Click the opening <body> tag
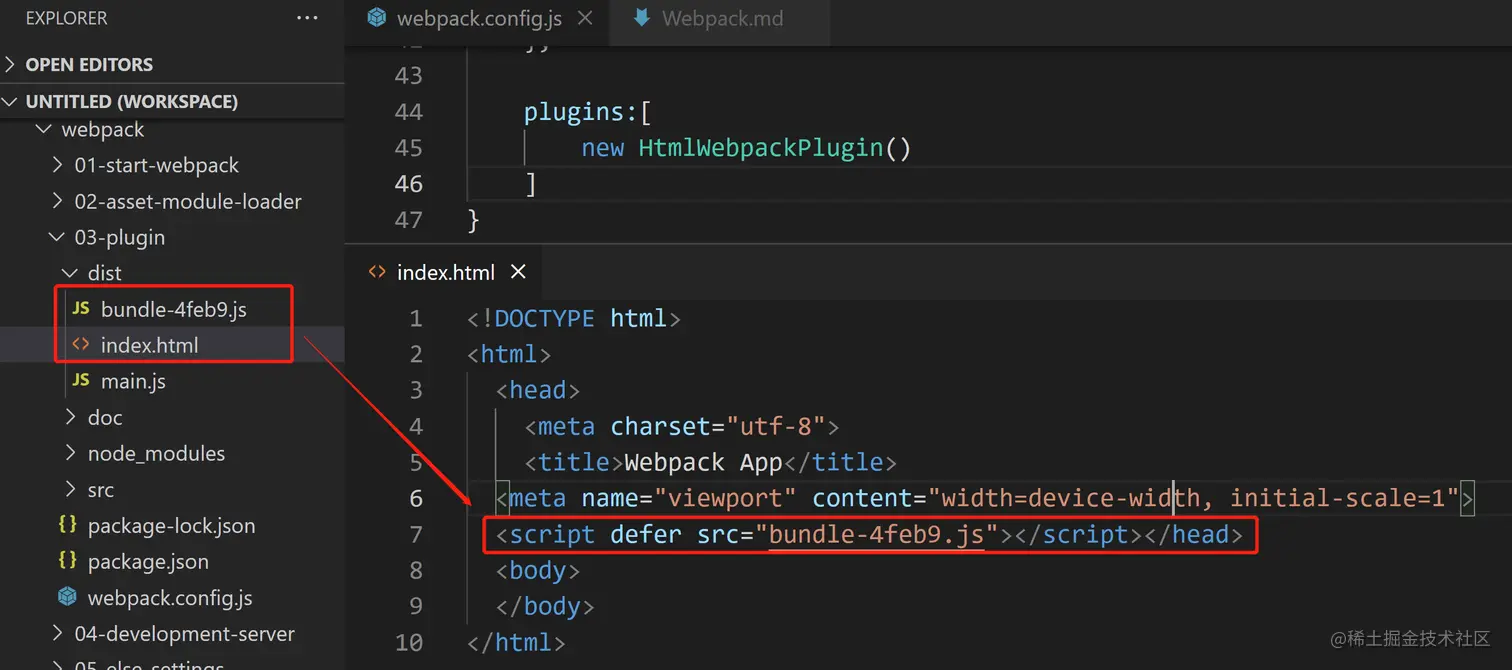Image resolution: width=1512 pixels, height=670 pixels. coord(537,570)
